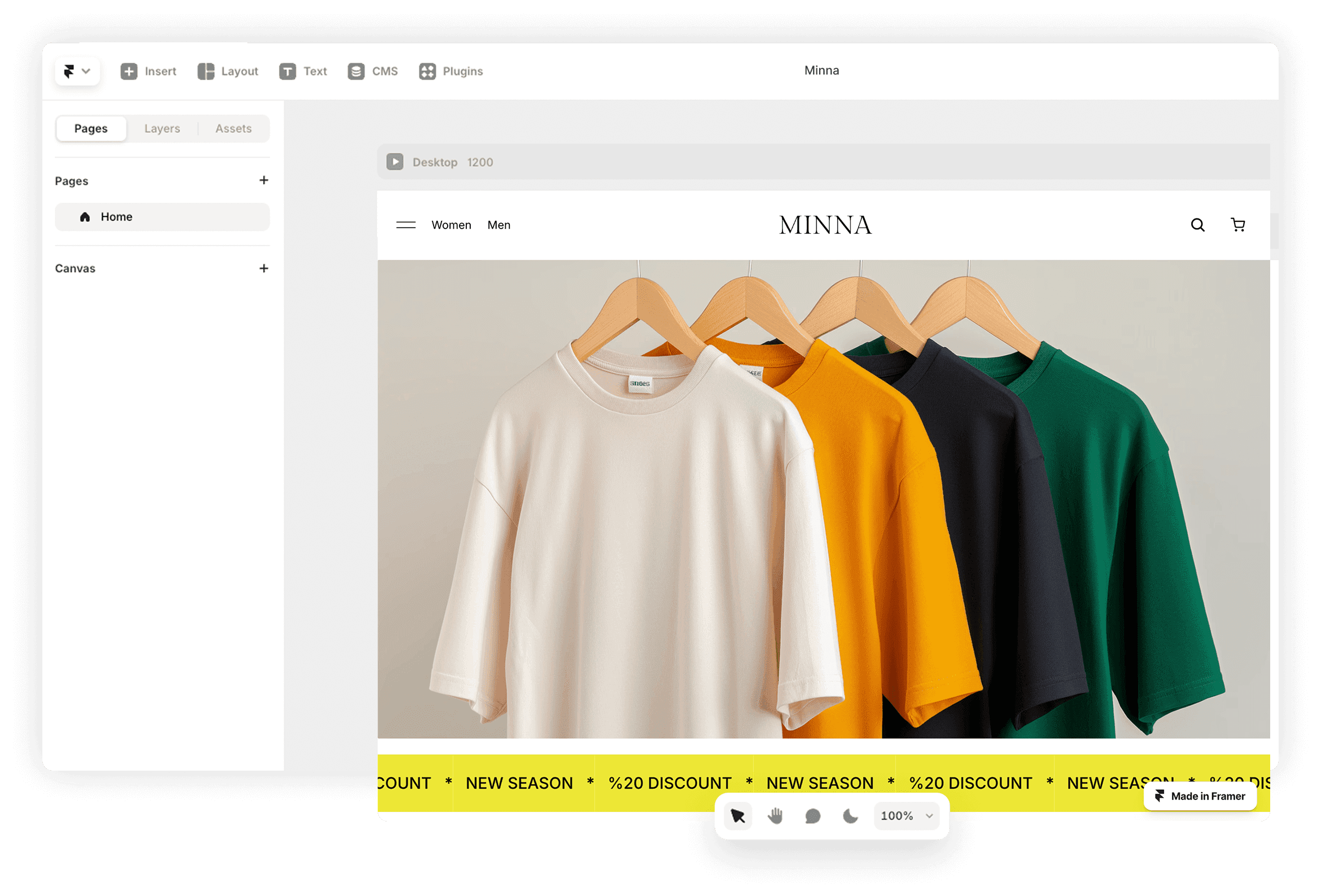Select the Home page row
The width and height of the screenshot is (1321, 896).
(x=162, y=217)
